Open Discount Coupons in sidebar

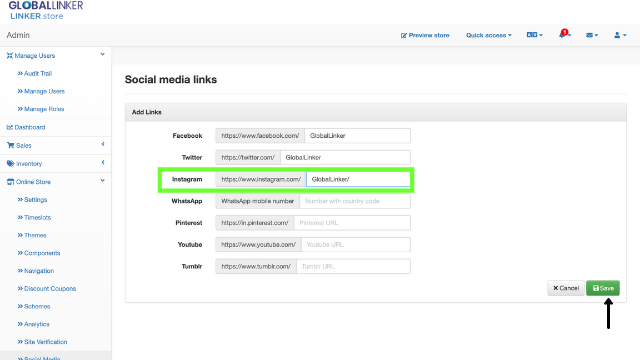click(47, 289)
